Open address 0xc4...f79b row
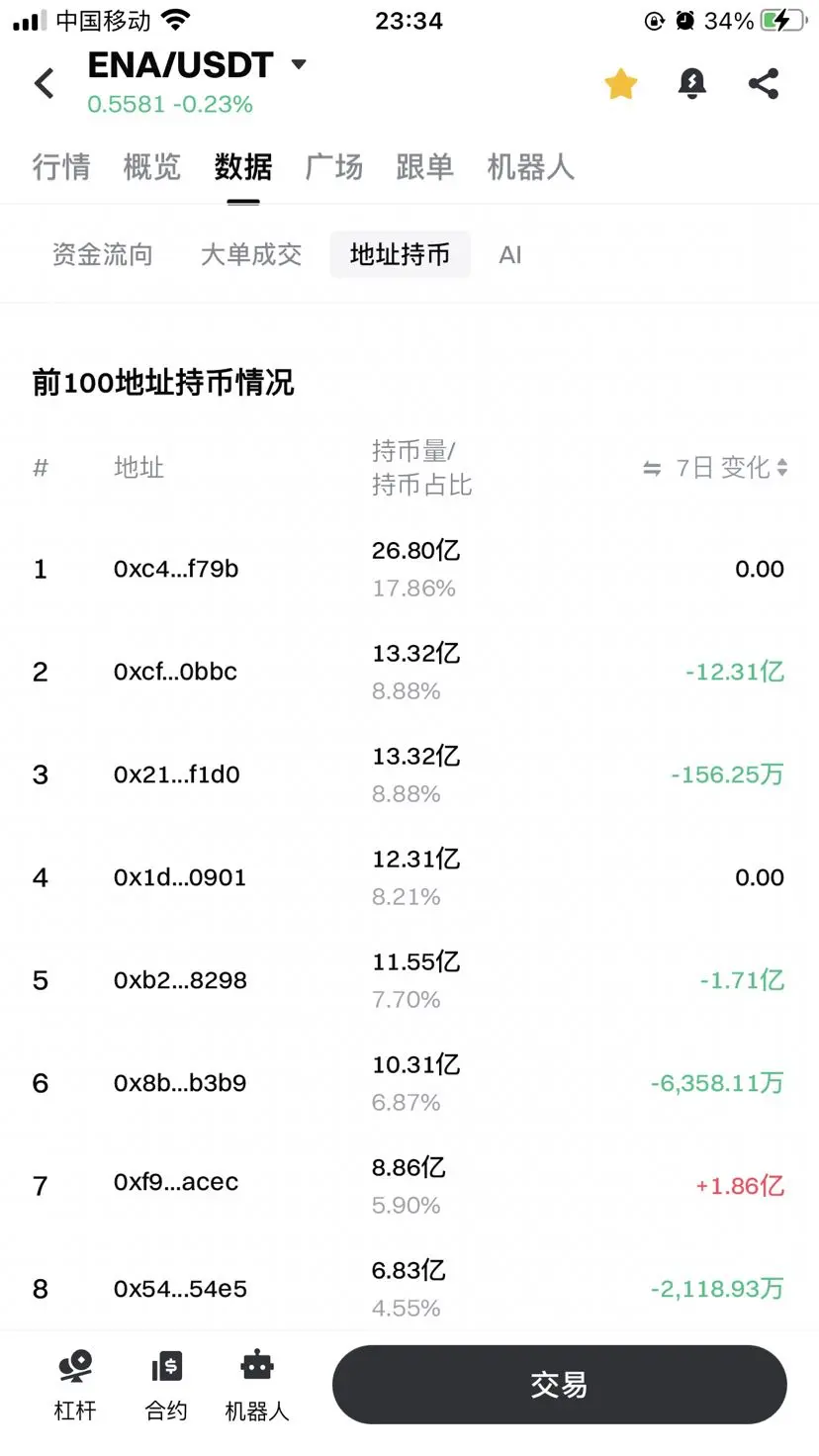The height and width of the screenshot is (1456, 819). 409,569
